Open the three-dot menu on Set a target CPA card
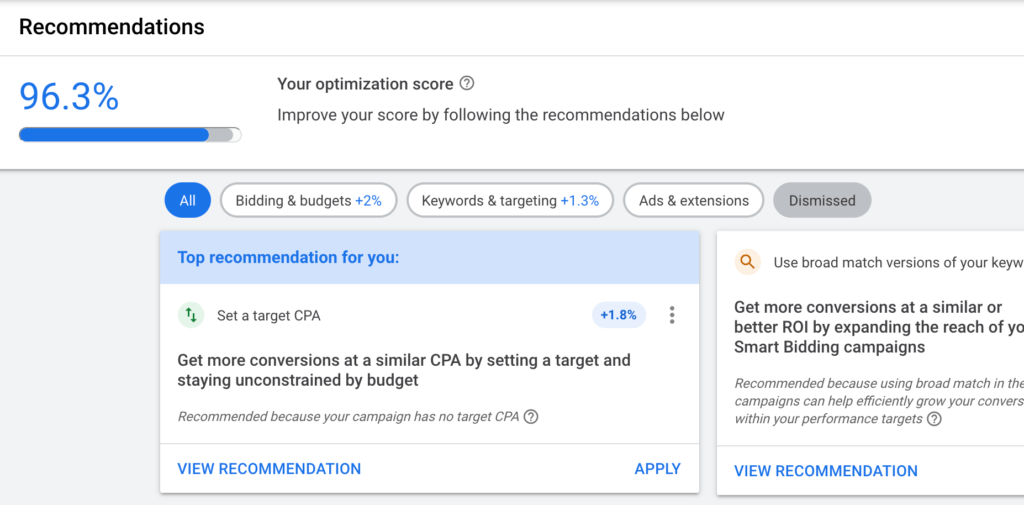This screenshot has width=1024, height=505. (x=672, y=316)
